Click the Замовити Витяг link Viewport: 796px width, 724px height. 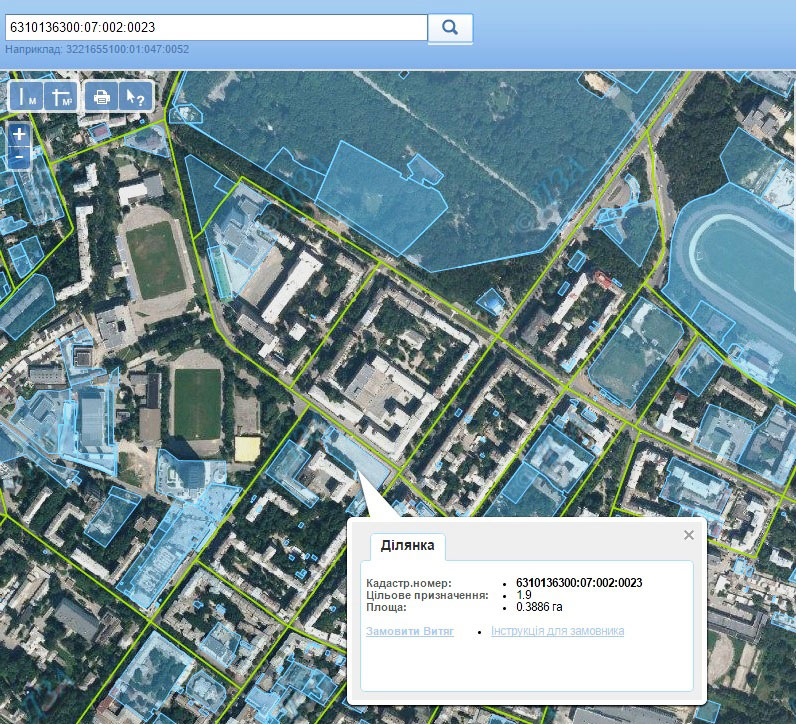410,631
